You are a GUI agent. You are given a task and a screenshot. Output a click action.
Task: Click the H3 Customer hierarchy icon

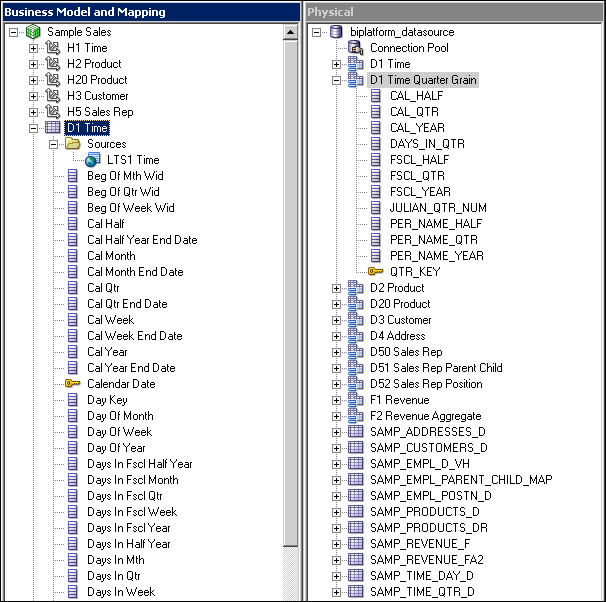[53, 96]
